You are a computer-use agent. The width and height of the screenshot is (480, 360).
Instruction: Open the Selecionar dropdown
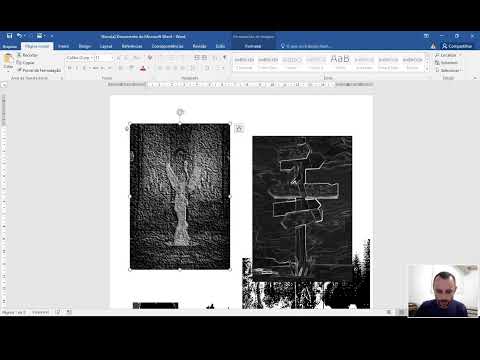pos(449,70)
